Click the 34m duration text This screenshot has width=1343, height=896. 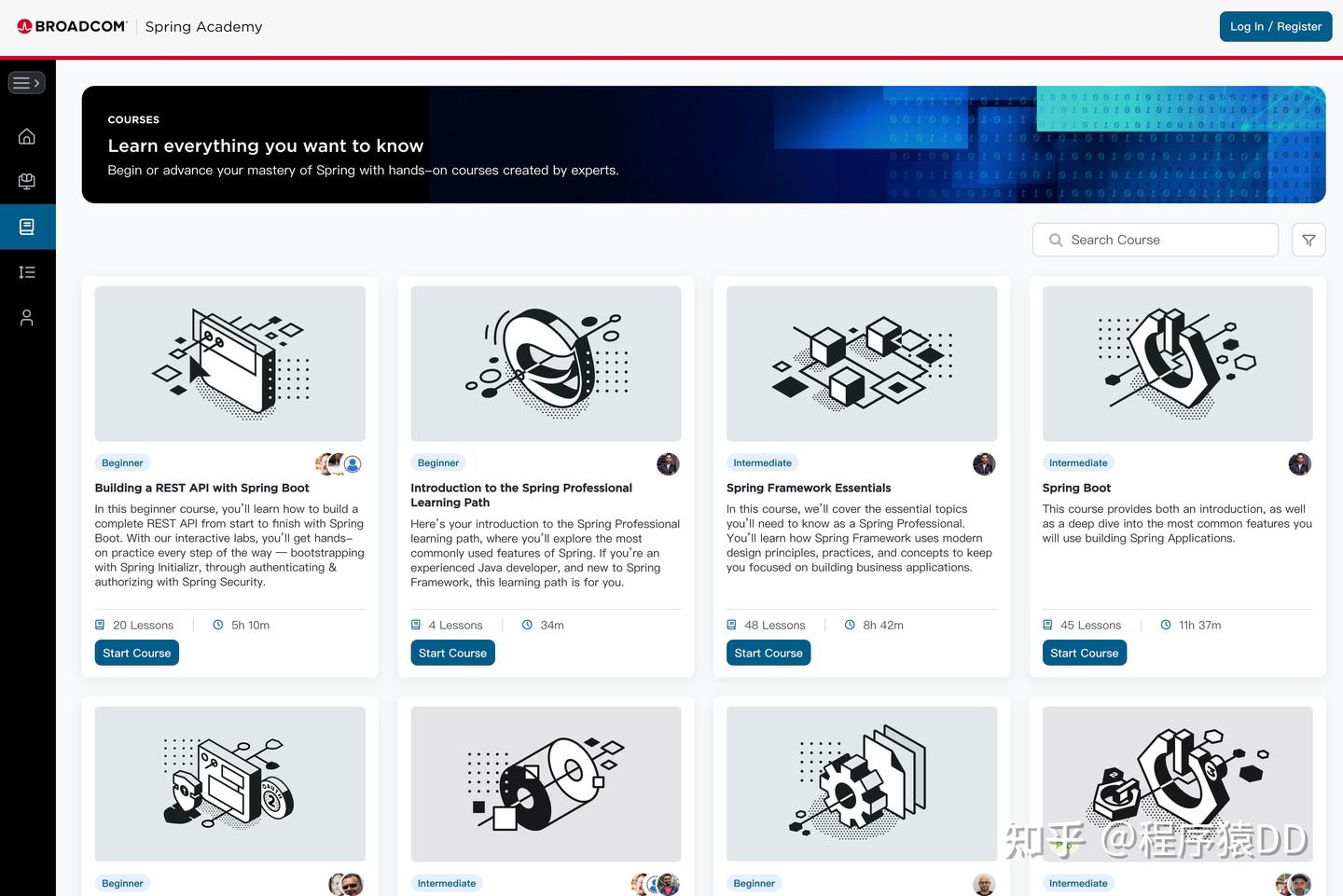click(x=552, y=626)
